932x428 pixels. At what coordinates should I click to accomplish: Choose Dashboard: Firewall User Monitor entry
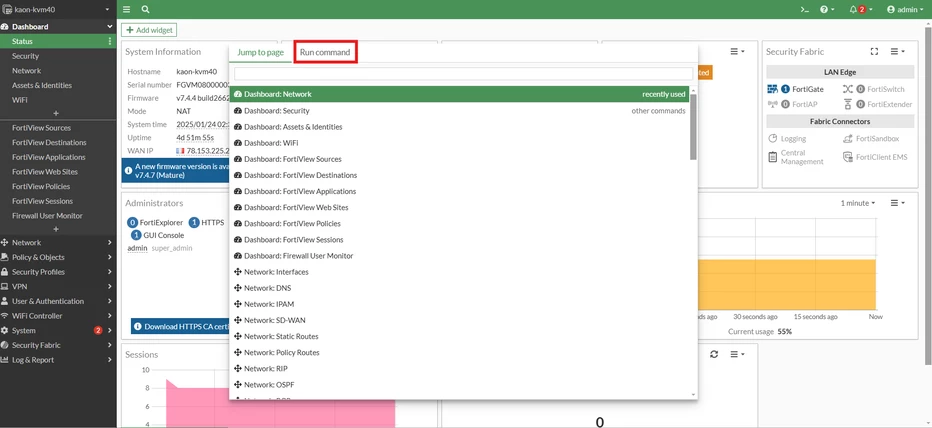[459, 256]
